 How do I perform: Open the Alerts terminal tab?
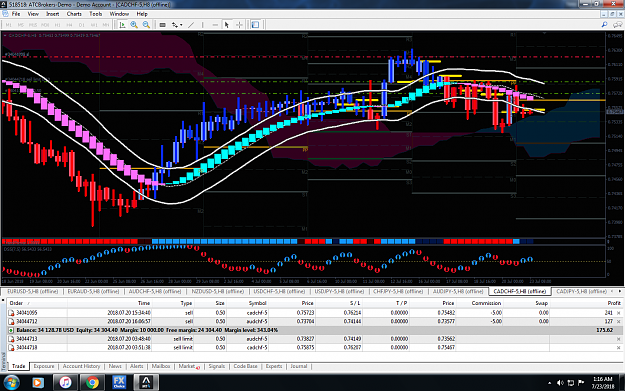(x=136, y=366)
